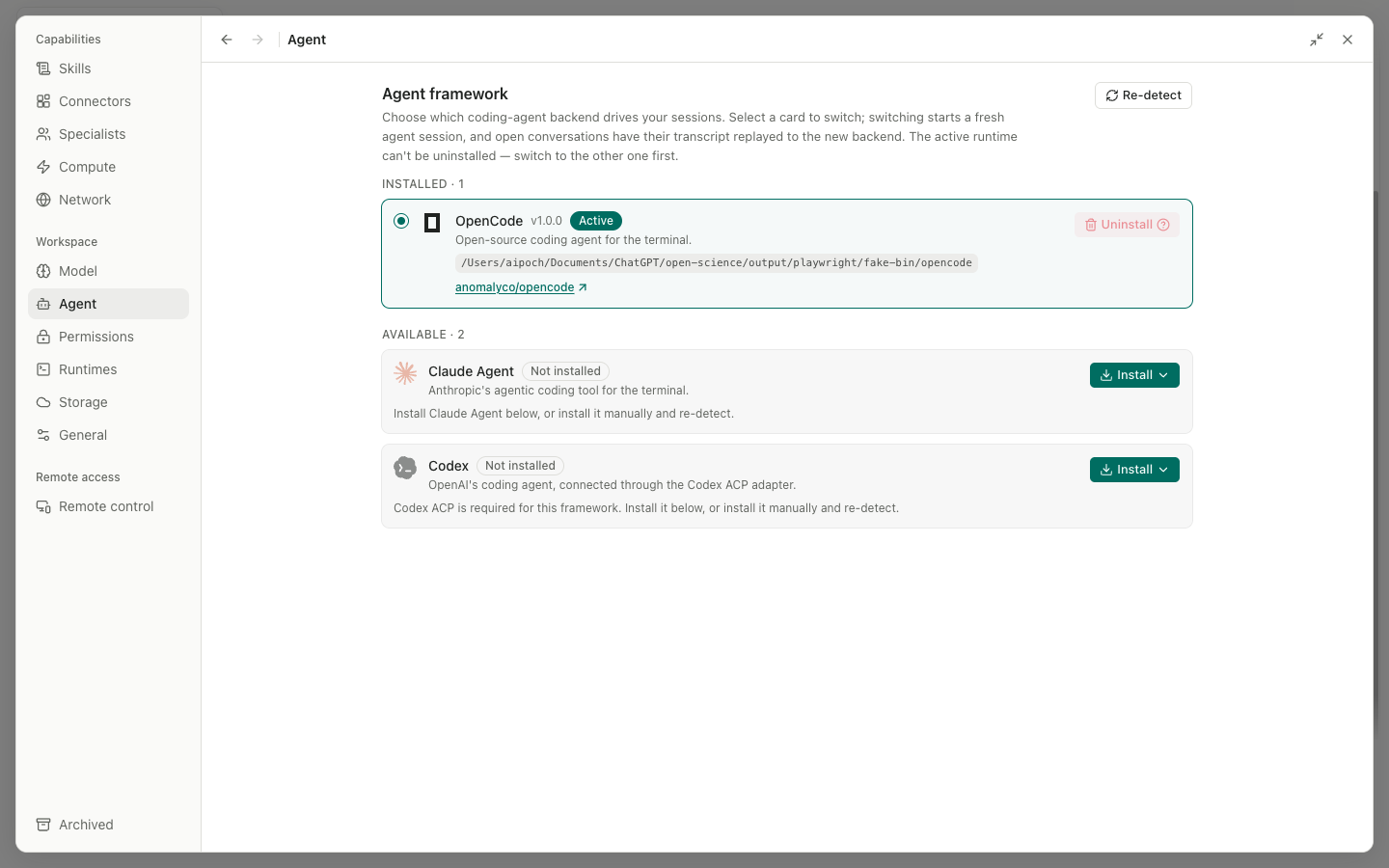
Task: Click the Codex card title
Action: point(449,466)
